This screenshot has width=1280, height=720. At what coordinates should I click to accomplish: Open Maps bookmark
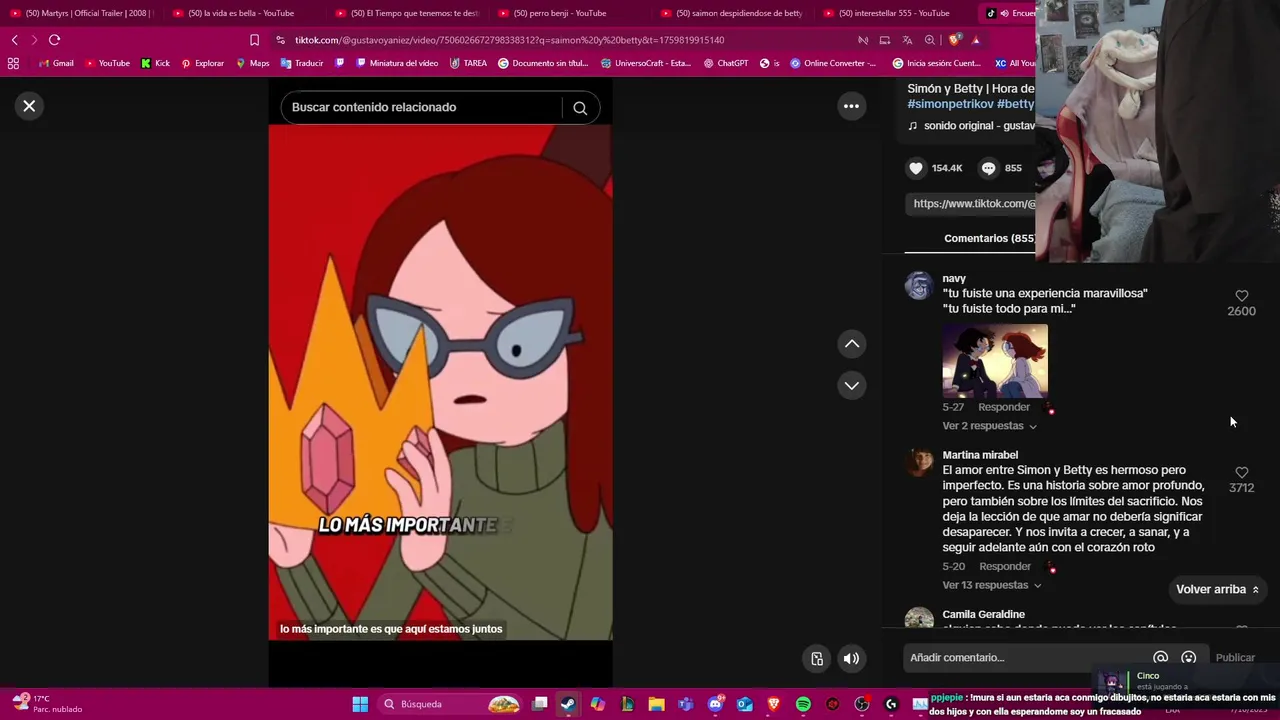click(x=252, y=63)
